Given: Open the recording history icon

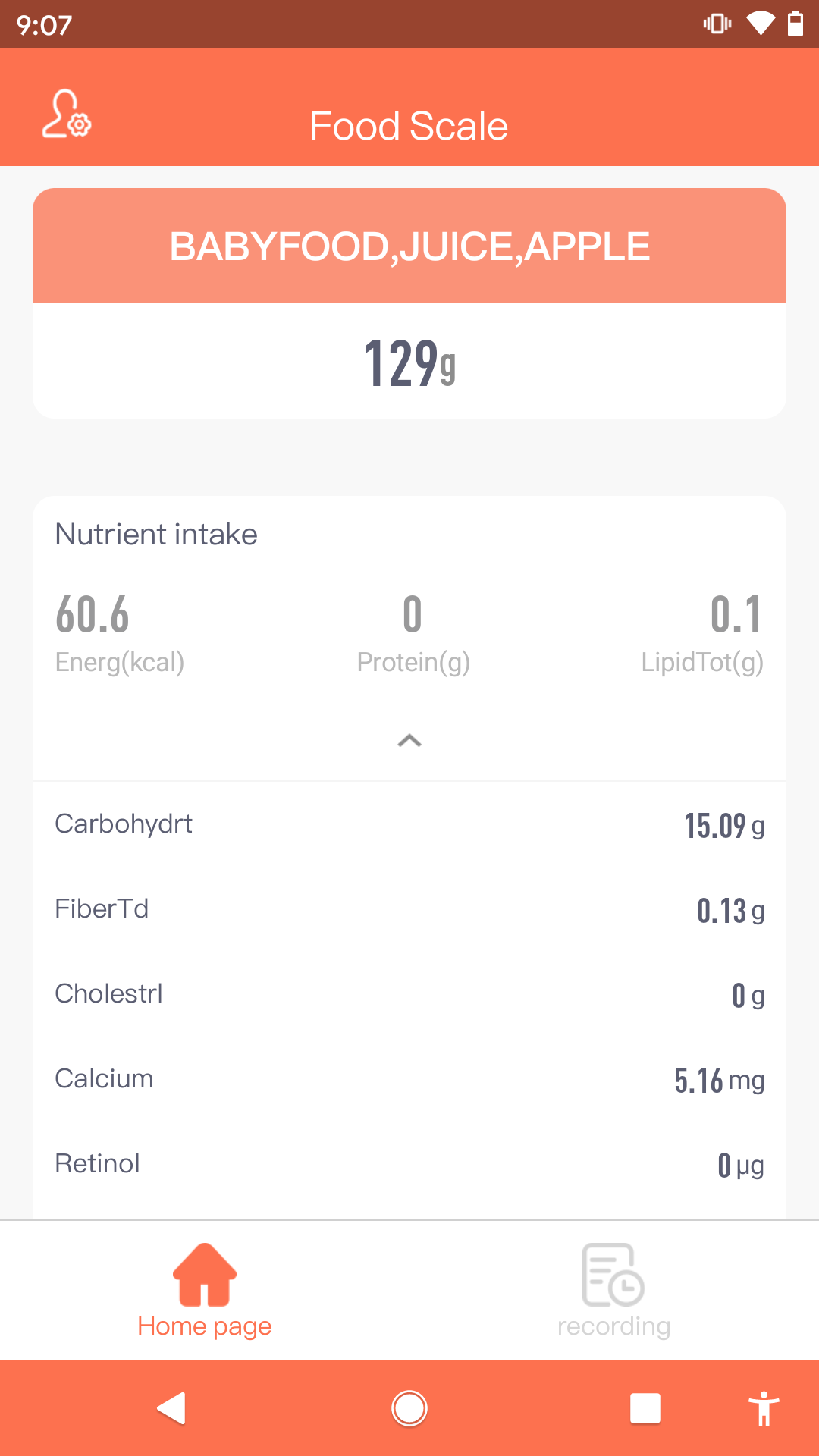Looking at the screenshot, I should [613, 1274].
